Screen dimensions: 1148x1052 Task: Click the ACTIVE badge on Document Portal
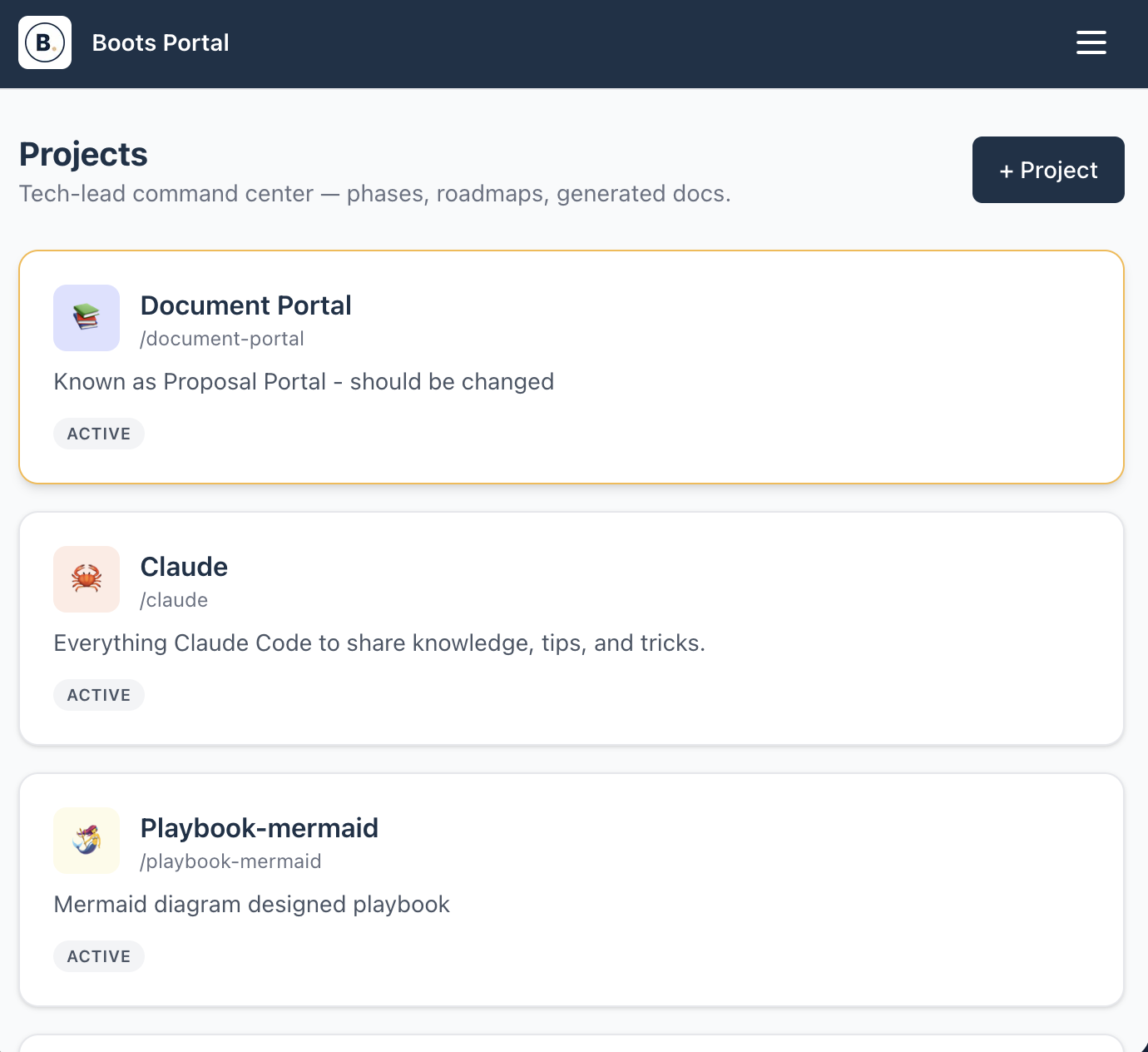[99, 434]
